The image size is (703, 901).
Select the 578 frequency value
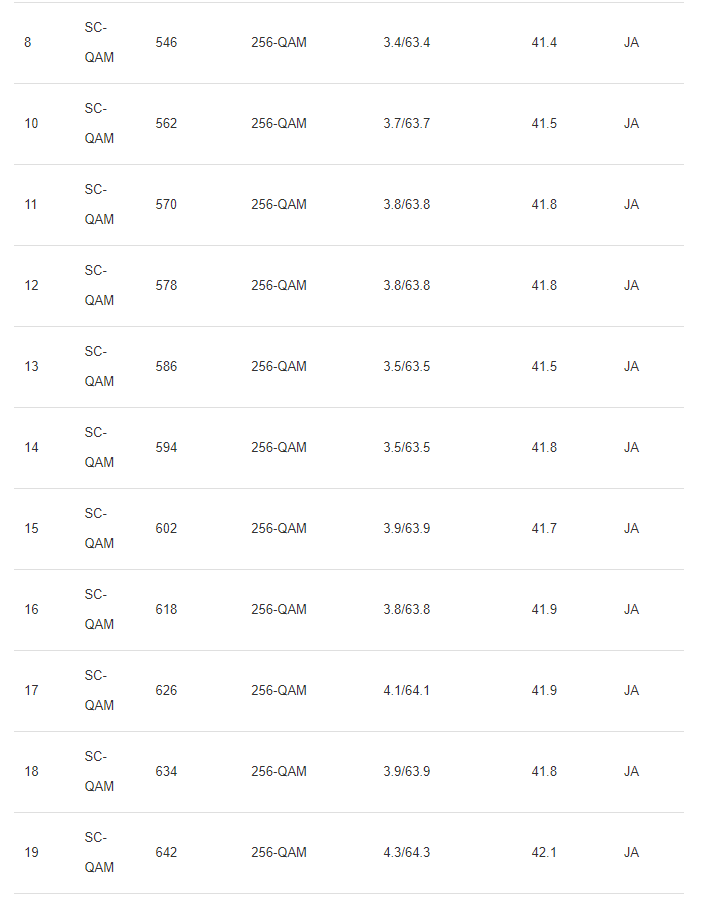pyautogui.click(x=166, y=286)
